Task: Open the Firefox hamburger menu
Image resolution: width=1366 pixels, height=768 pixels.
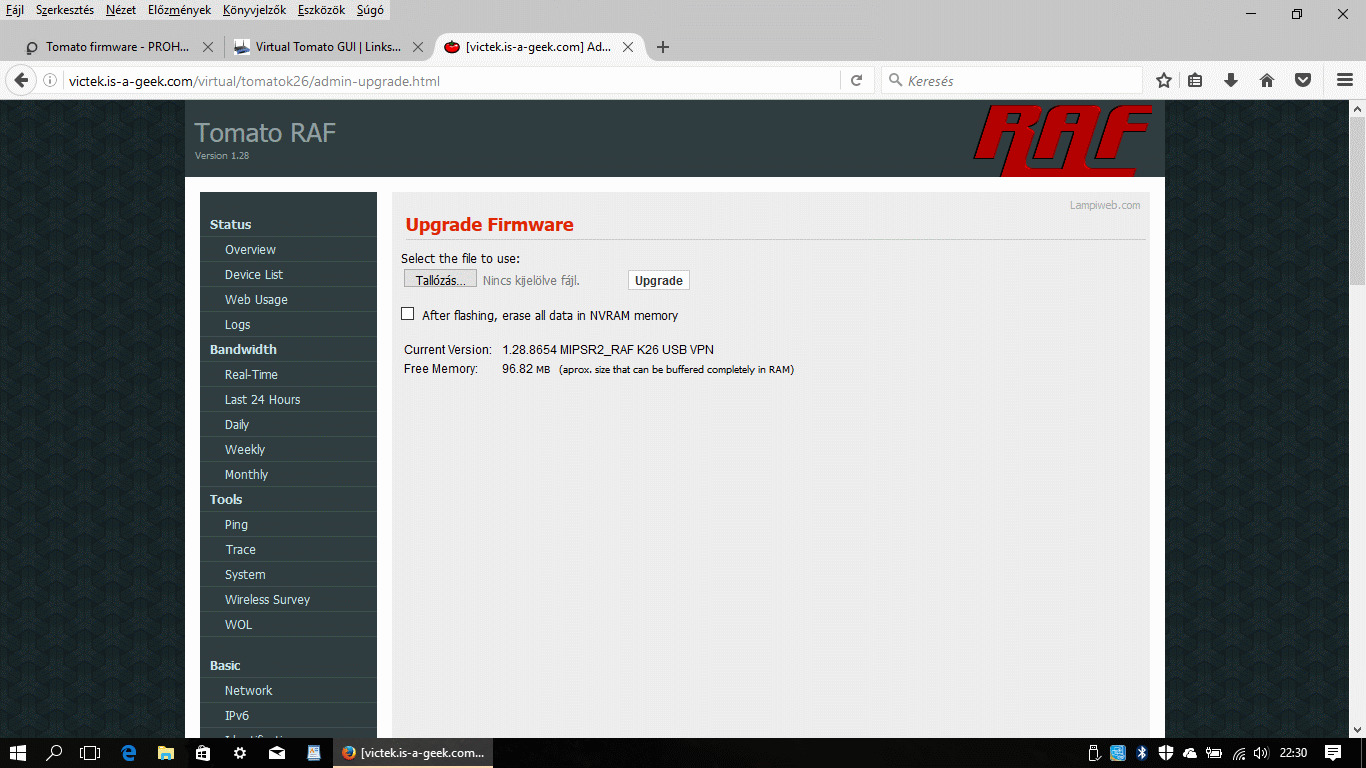Action: pyautogui.click(x=1345, y=81)
